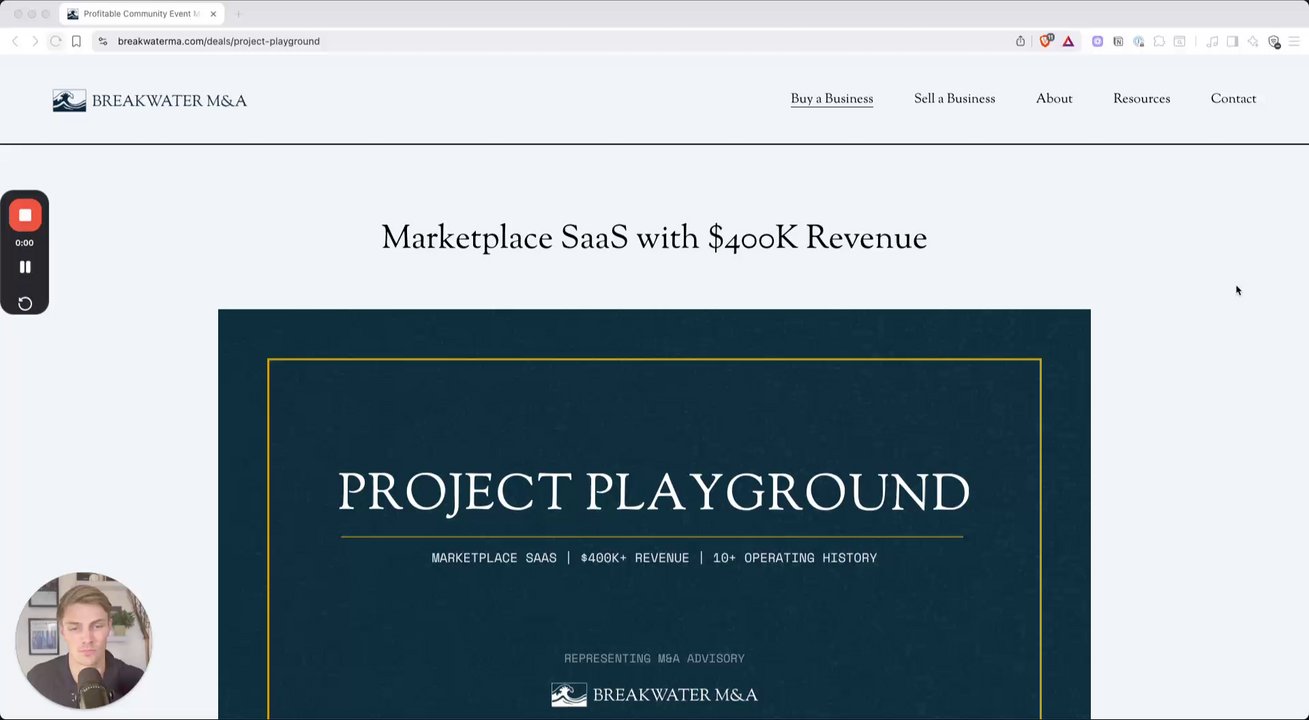Toggle the browser sidebar panel icon
Screen dimensions: 1309x720
tap(1232, 41)
